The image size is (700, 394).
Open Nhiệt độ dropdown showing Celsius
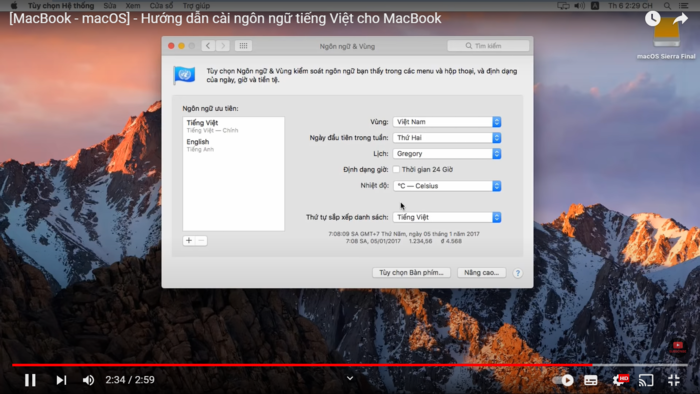447,186
